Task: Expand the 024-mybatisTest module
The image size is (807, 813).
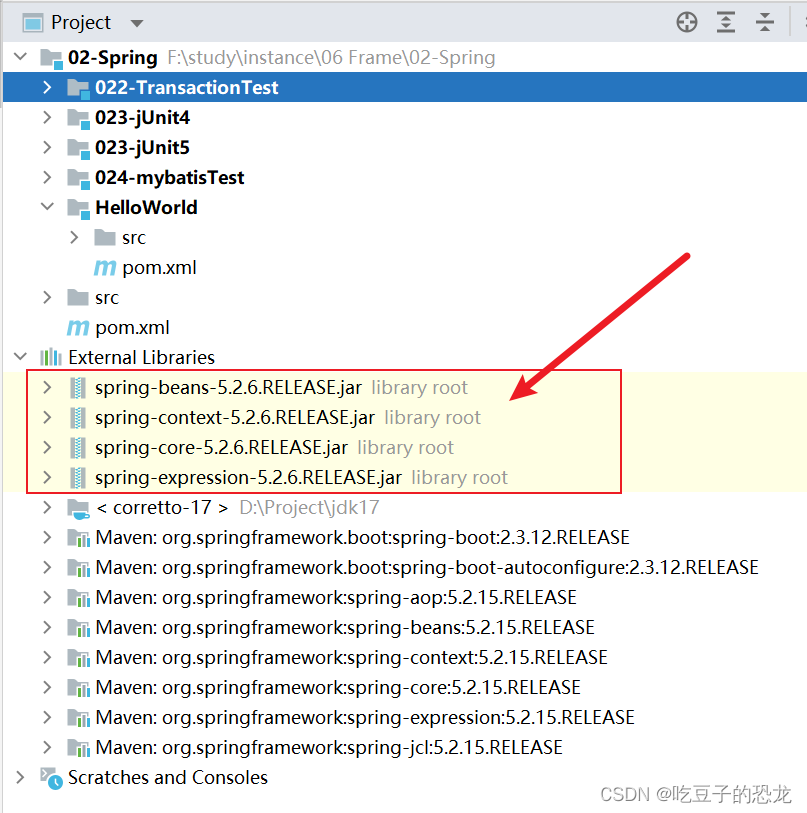Action: point(47,177)
